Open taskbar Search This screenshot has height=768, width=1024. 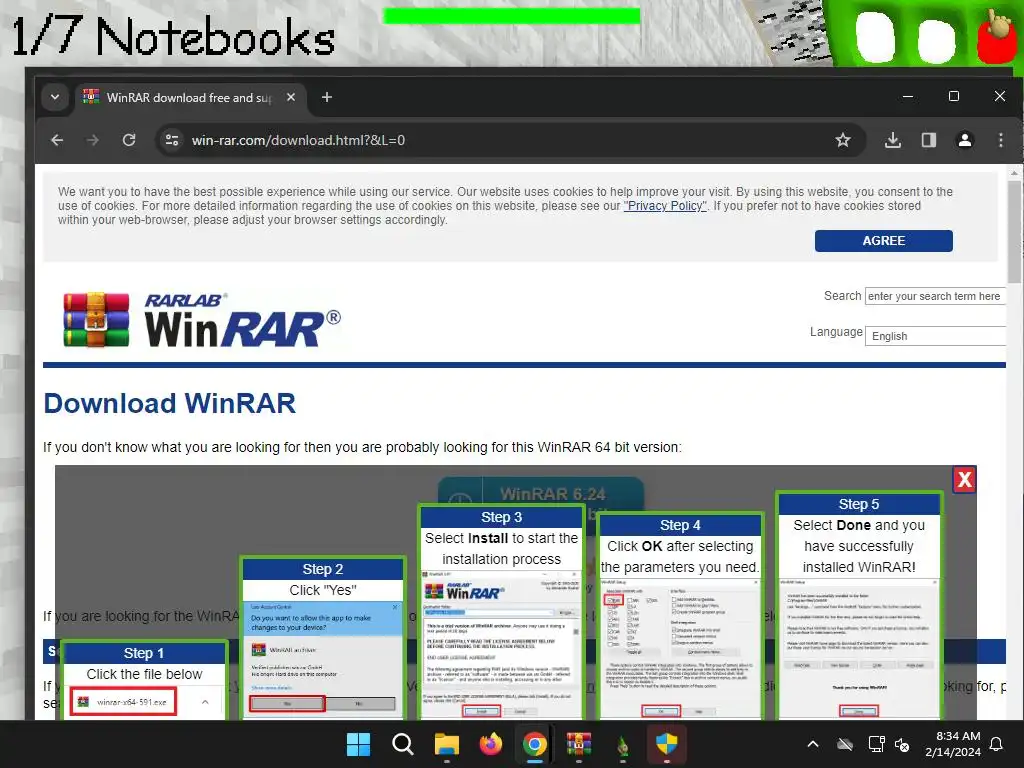tap(402, 744)
